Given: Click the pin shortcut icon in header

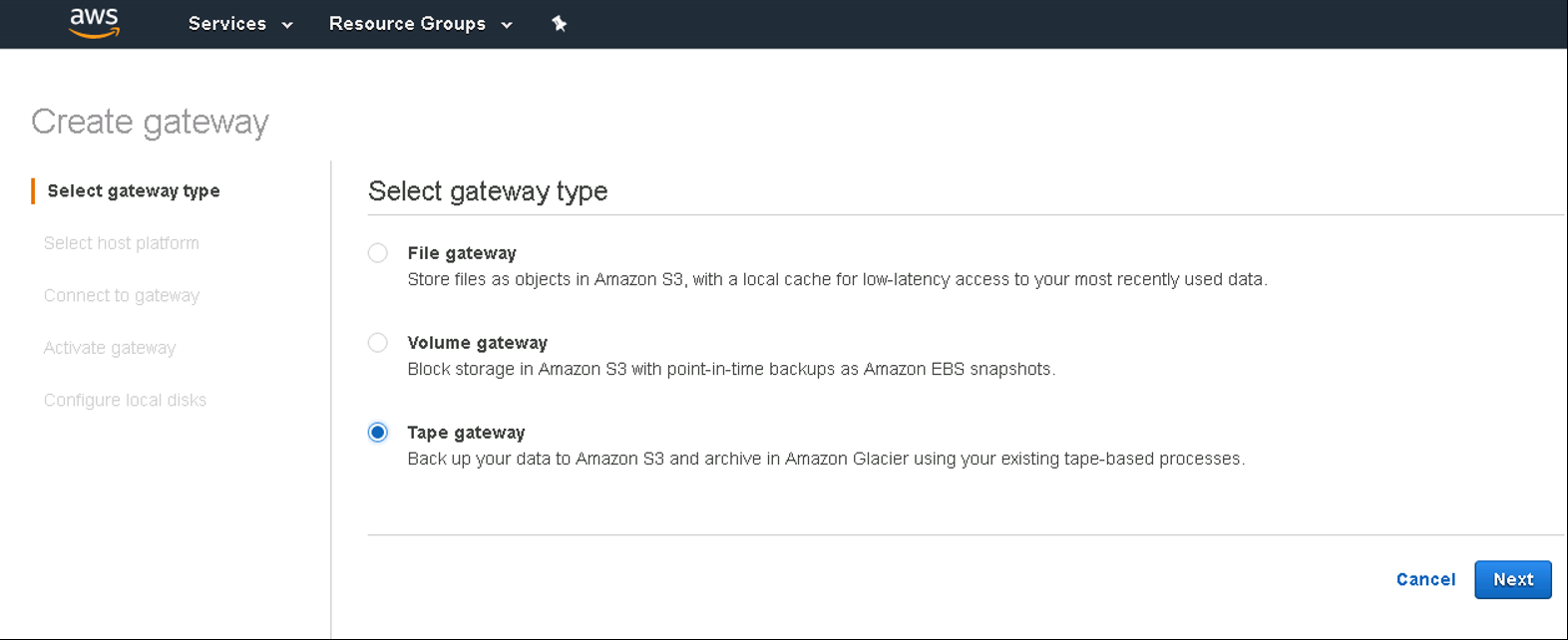Looking at the screenshot, I should [x=560, y=24].
